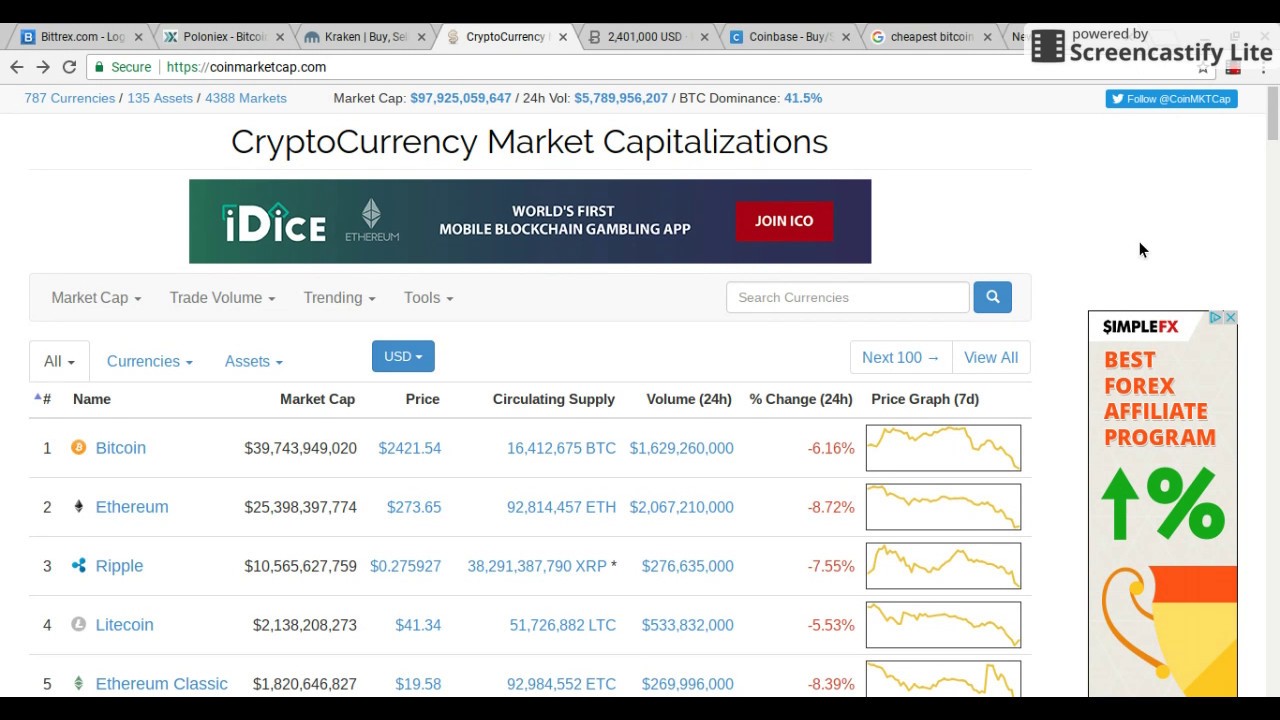The width and height of the screenshot is (1280, 720).
Task: Expand the Trade Volume dropdown
Action: point(222,298)
